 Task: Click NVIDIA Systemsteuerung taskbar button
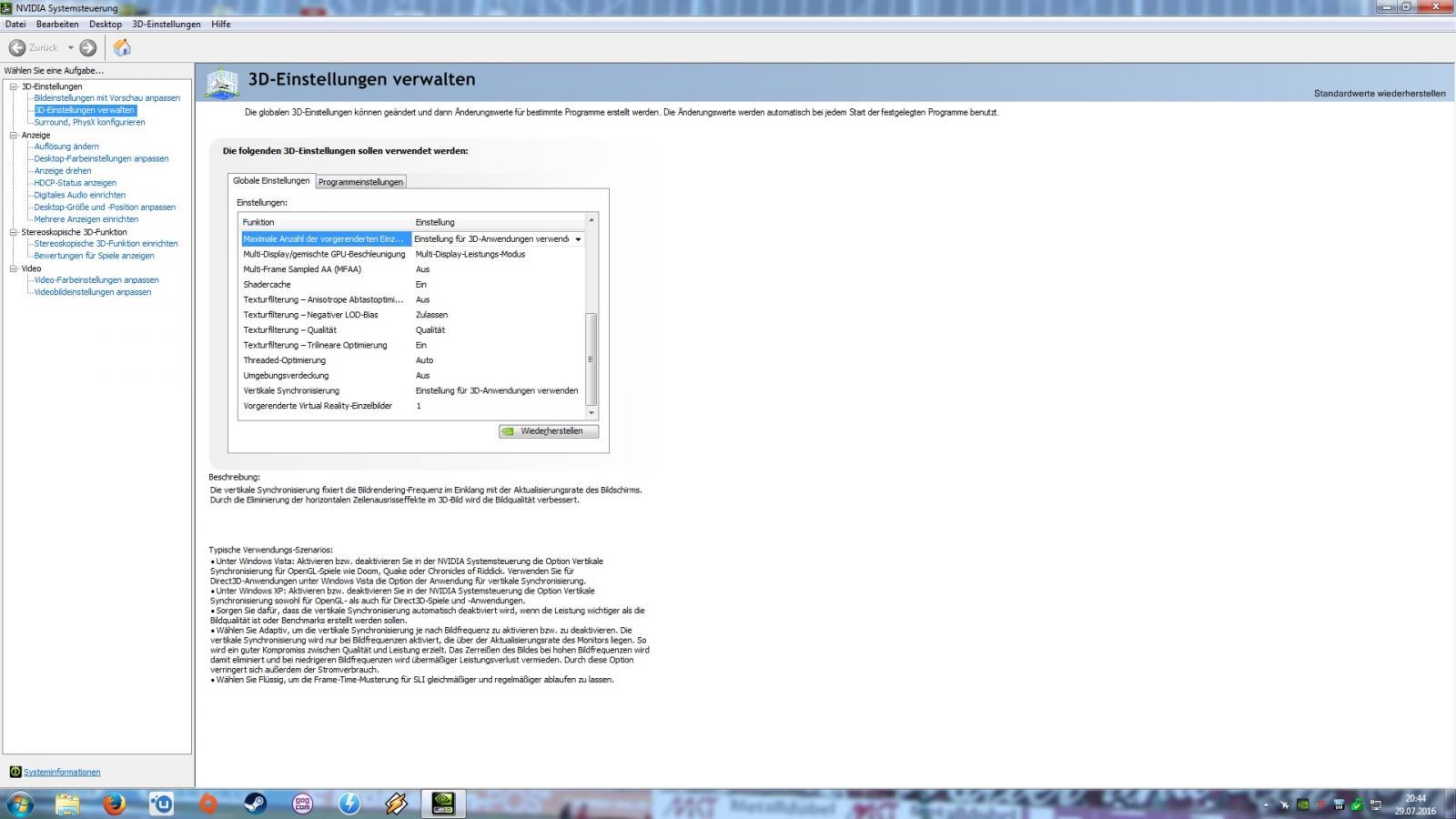tap(444, 804)
